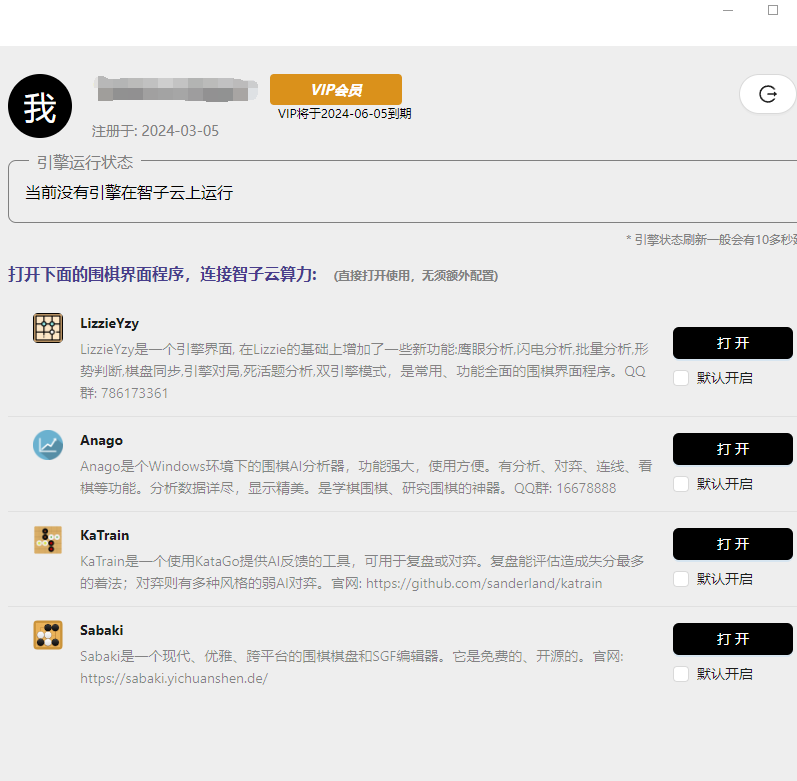The image size is (797, 781).
Task: Check 默认开启 checkbox for Sabaki
Action: click(x=681, y=674)
